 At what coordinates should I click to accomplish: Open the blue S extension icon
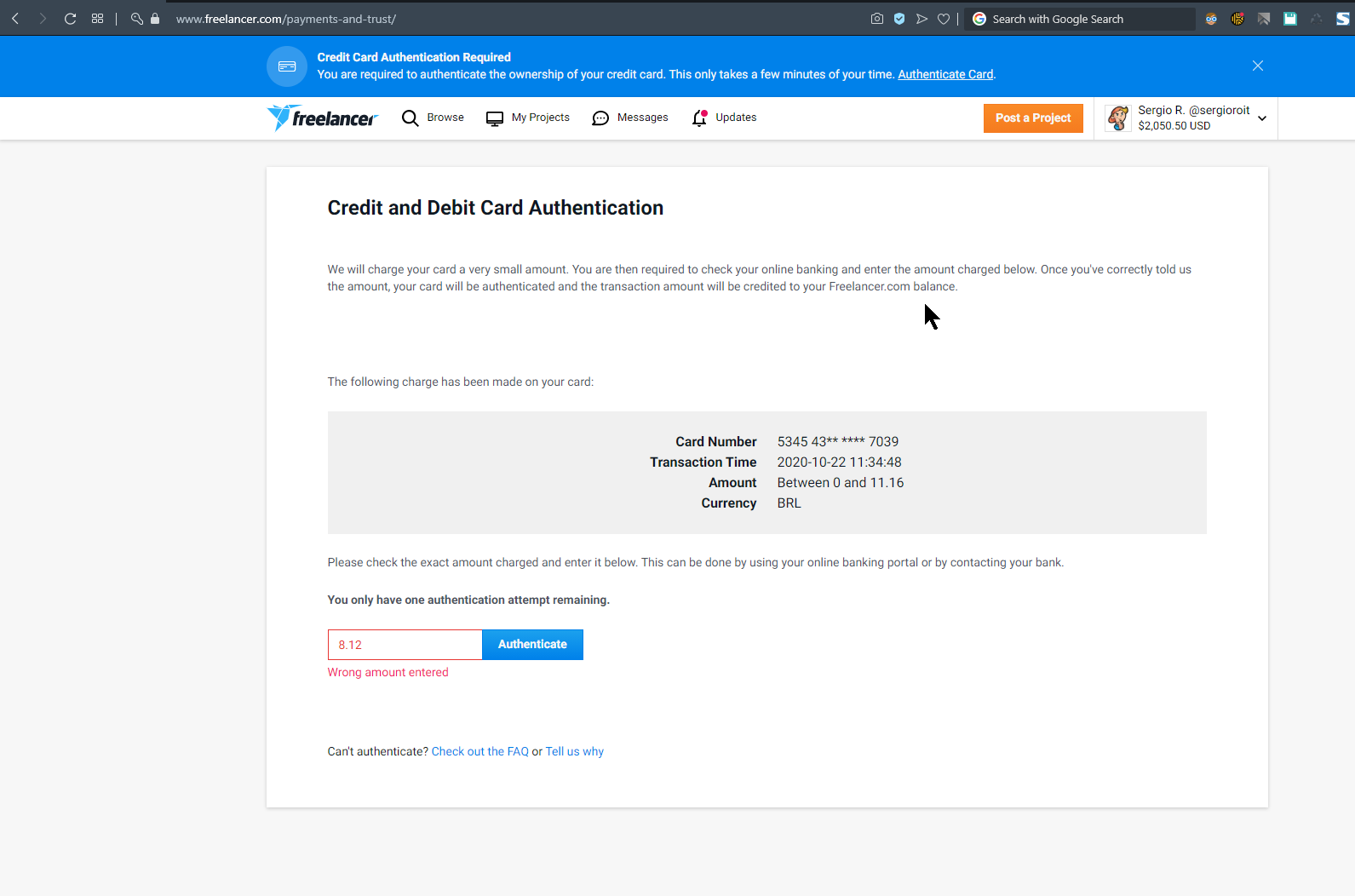pyautogui.click(x=1343, y=19)
